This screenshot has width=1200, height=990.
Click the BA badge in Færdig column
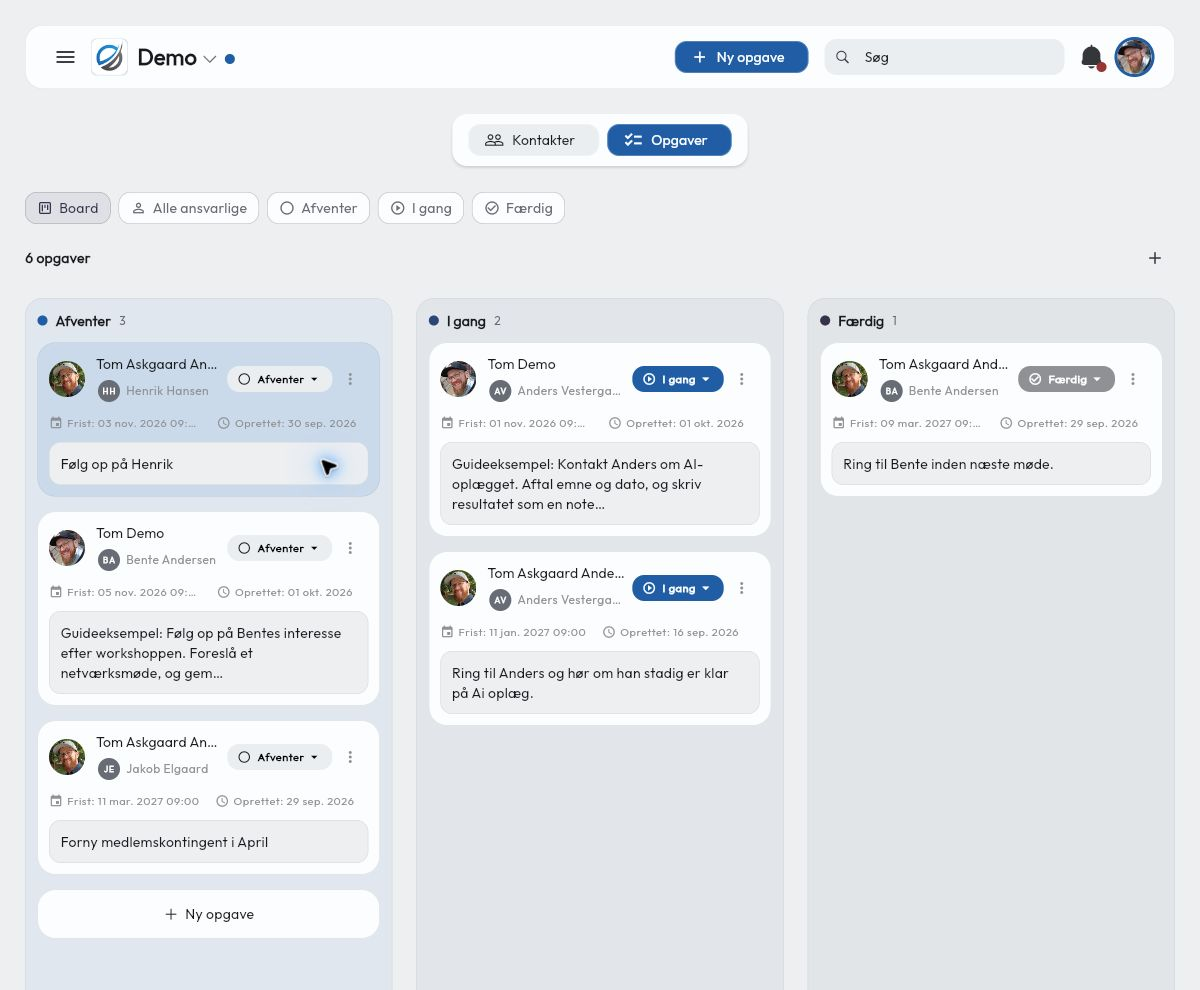tap(891, 391)
